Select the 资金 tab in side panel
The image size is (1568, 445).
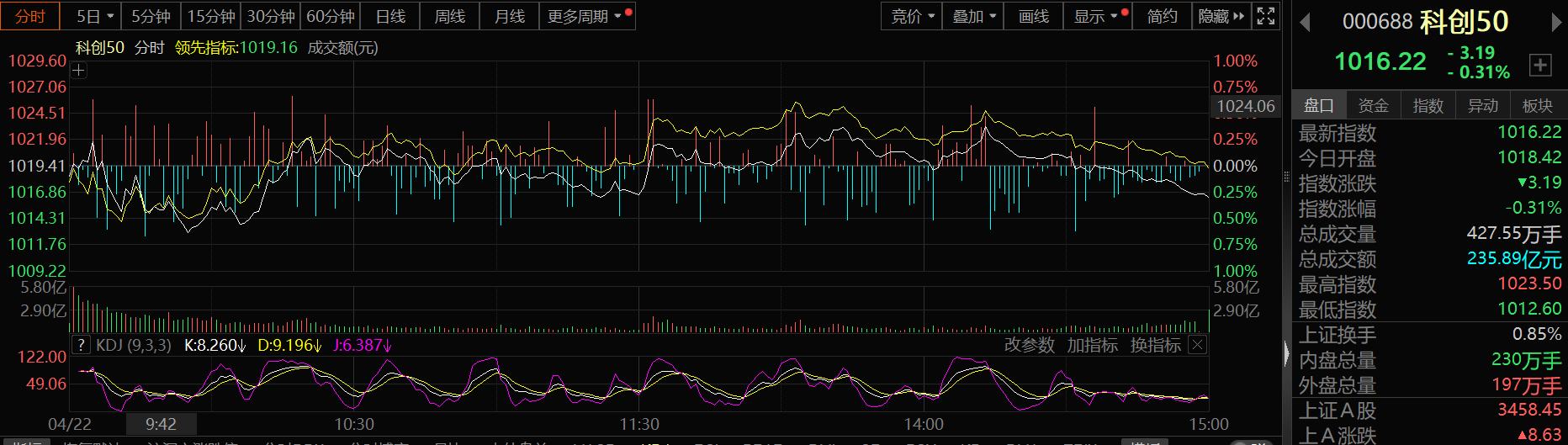[1373, 105]
